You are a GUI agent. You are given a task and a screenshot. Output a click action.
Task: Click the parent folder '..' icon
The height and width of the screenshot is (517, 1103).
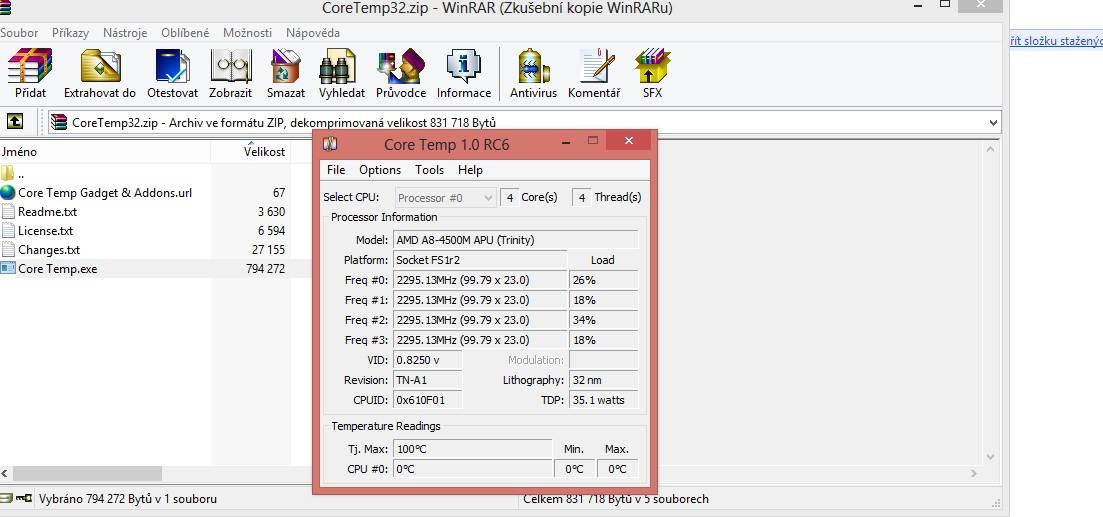point(7,173)
